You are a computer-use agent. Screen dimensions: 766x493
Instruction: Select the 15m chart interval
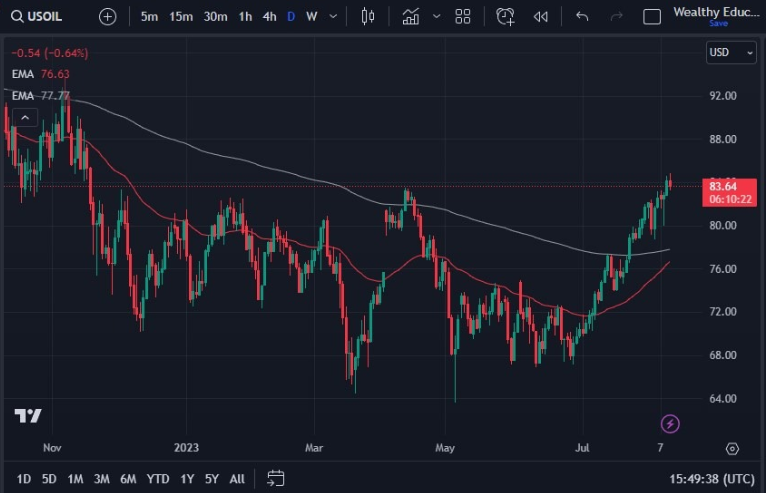pyautogui.click(x=181, y=16)
